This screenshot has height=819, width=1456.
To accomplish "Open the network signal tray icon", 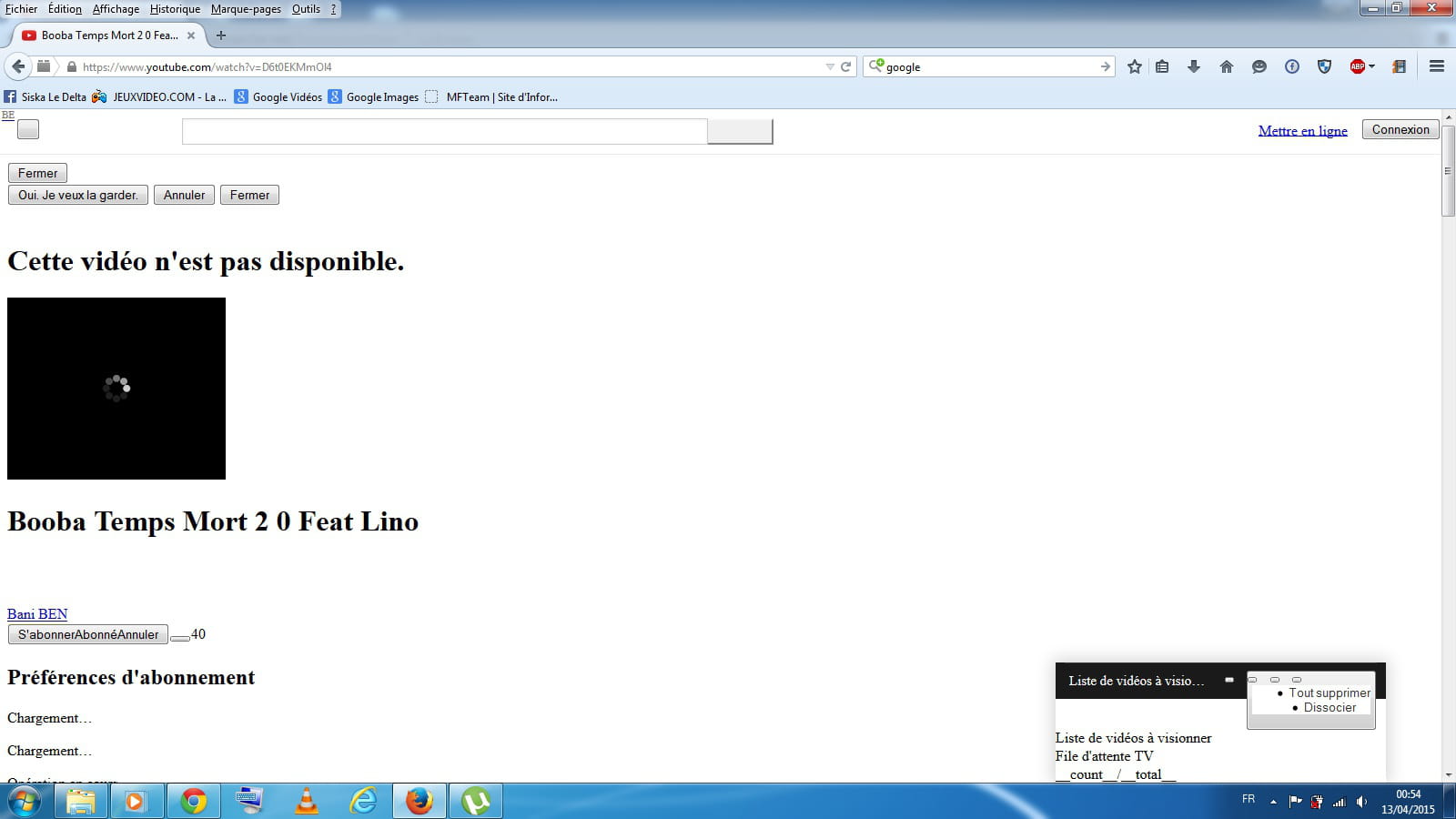I will pos(1339,802).
